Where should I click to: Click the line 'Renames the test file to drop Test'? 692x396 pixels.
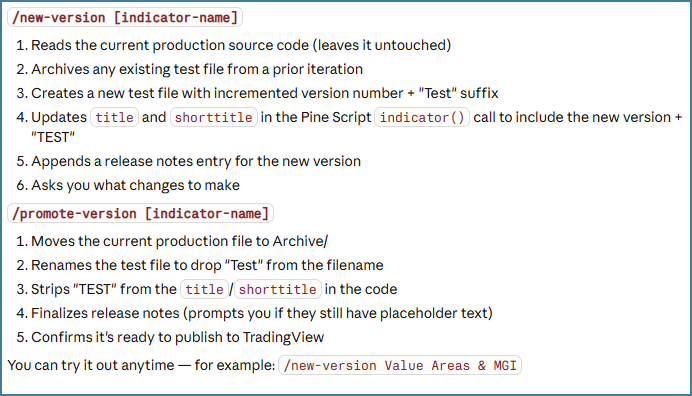tap(207, 265)
